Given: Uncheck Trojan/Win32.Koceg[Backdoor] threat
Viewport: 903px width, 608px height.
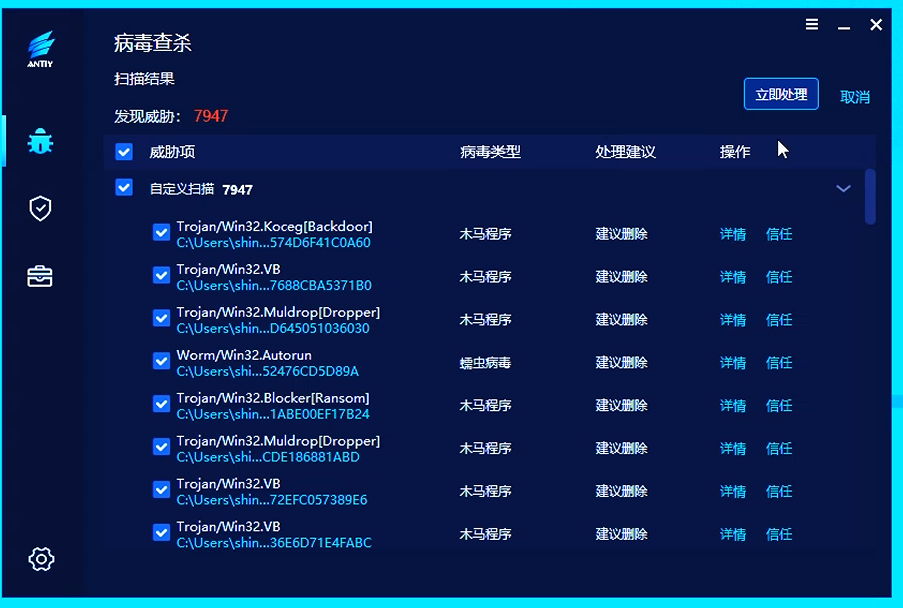Looking at the screenshot, I should (161, 232).
